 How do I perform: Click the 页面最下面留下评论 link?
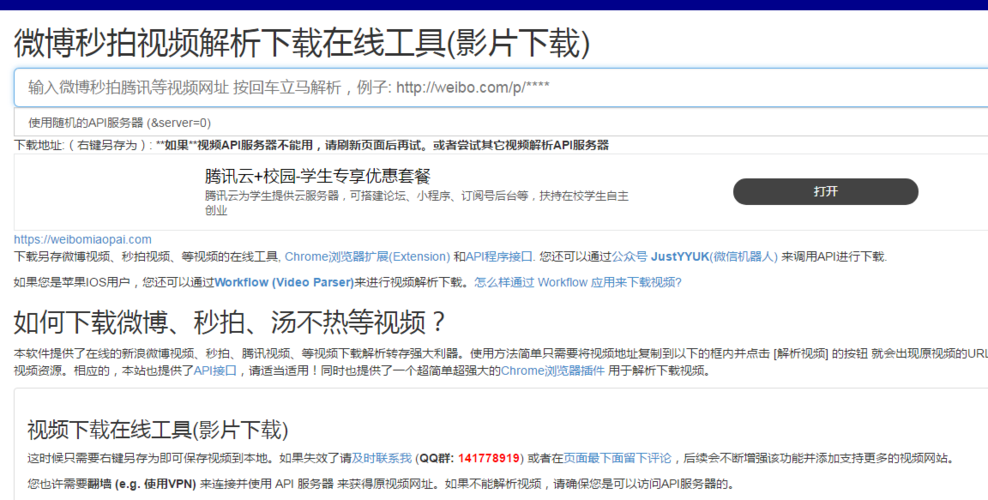coord(618,458)
